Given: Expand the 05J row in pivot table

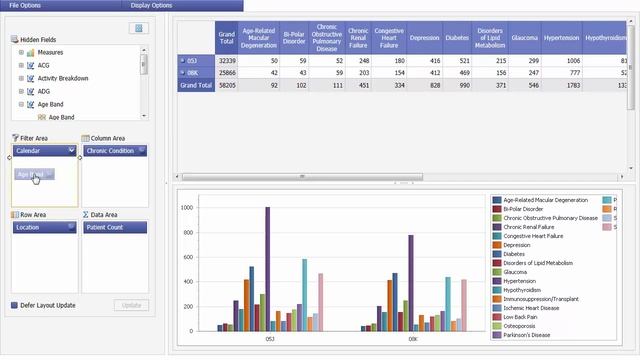Looking at the screenshot, I should [x=182, y=60].
